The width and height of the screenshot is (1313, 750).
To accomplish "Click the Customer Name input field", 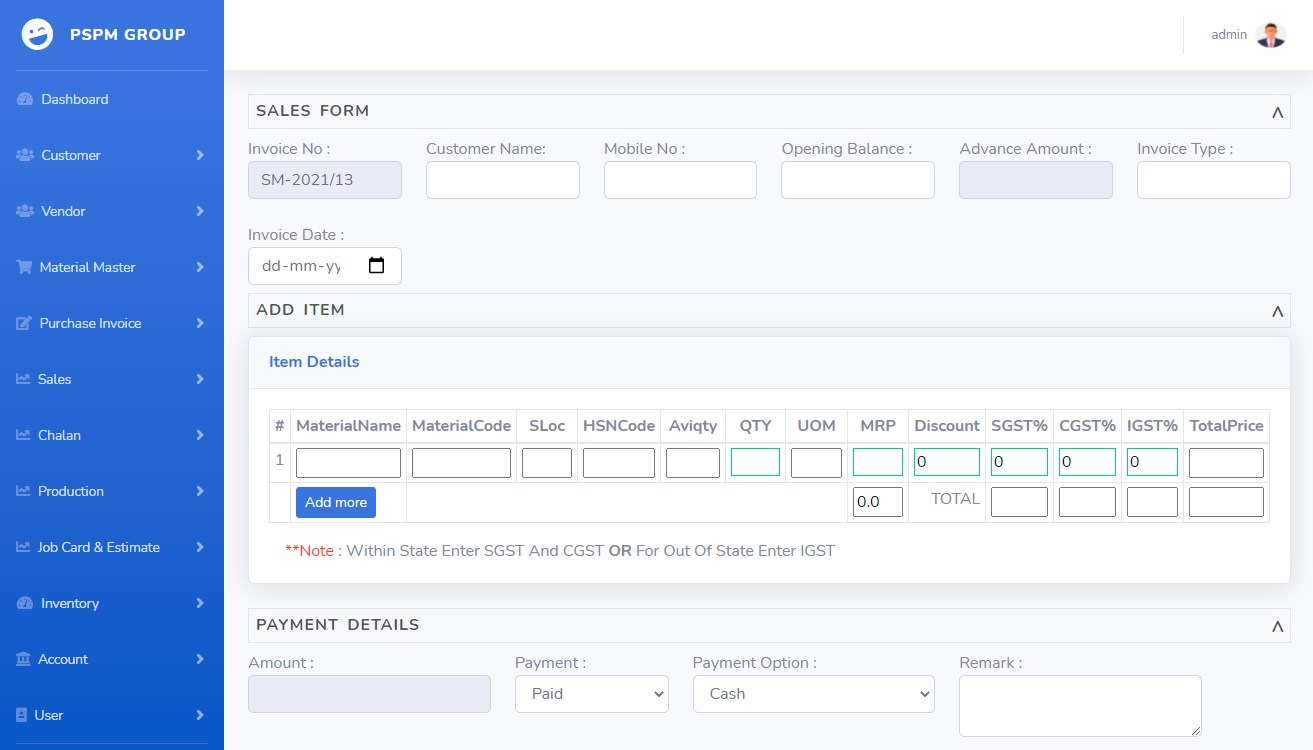I will [502, 180].
